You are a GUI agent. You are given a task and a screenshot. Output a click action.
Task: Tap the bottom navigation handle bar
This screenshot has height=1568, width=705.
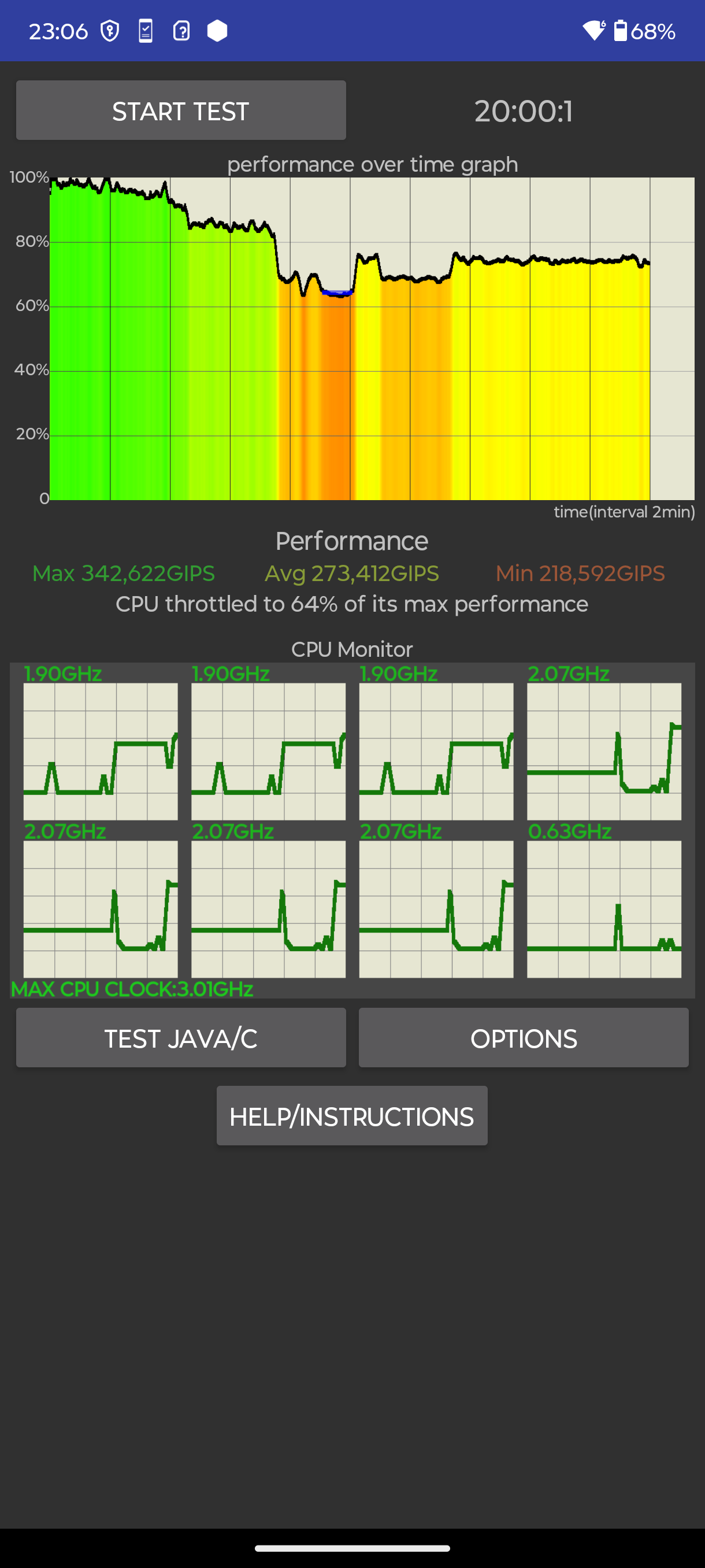coord(352,1548)
